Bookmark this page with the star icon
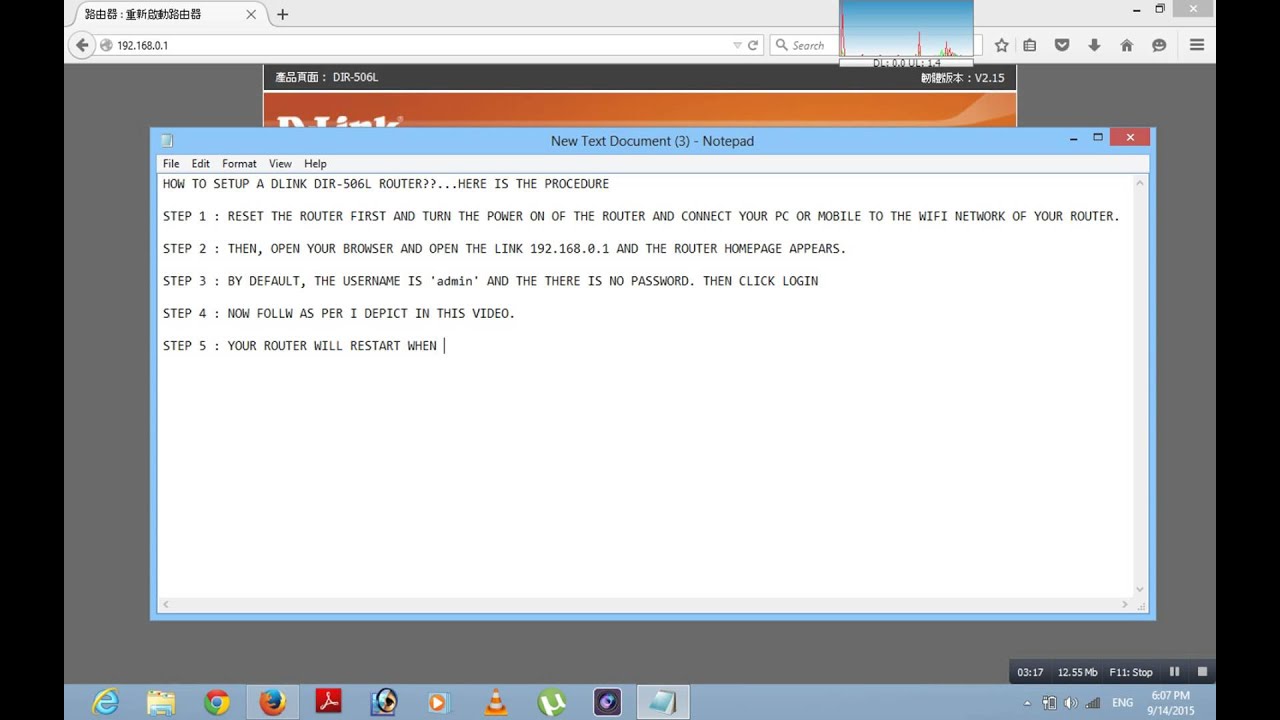This screenshot has width=1280, height=720. point(1001,45)
